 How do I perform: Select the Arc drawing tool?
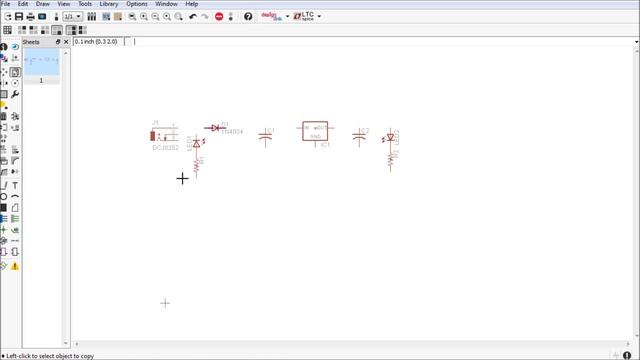[15, 197]
